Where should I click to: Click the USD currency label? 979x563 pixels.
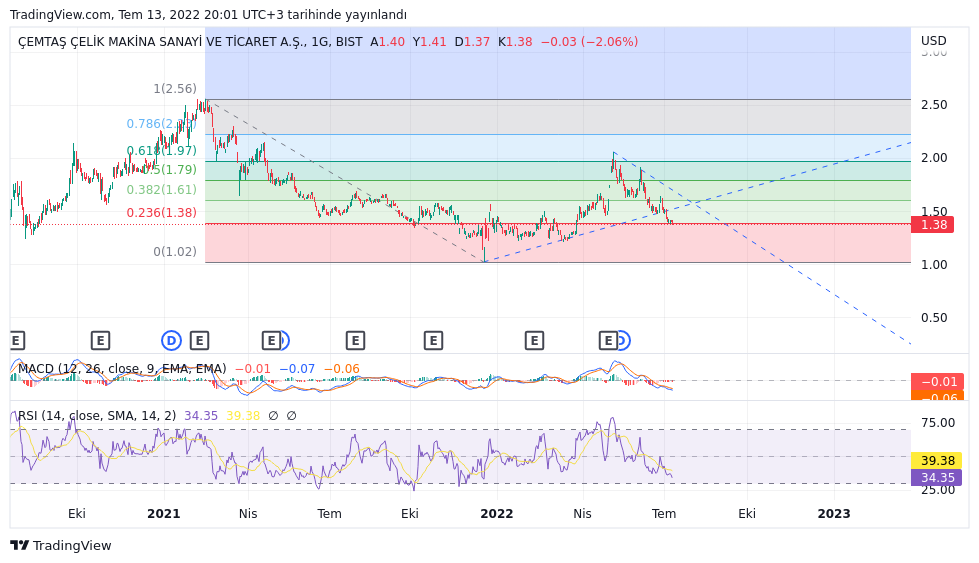tap(933, 41)
